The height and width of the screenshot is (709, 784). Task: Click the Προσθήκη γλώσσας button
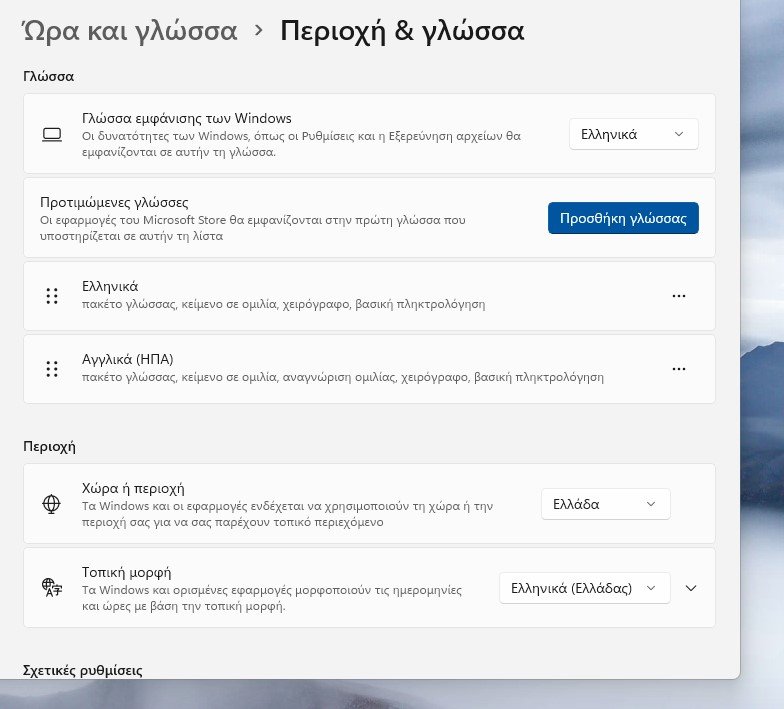click(x=623, y=218)
